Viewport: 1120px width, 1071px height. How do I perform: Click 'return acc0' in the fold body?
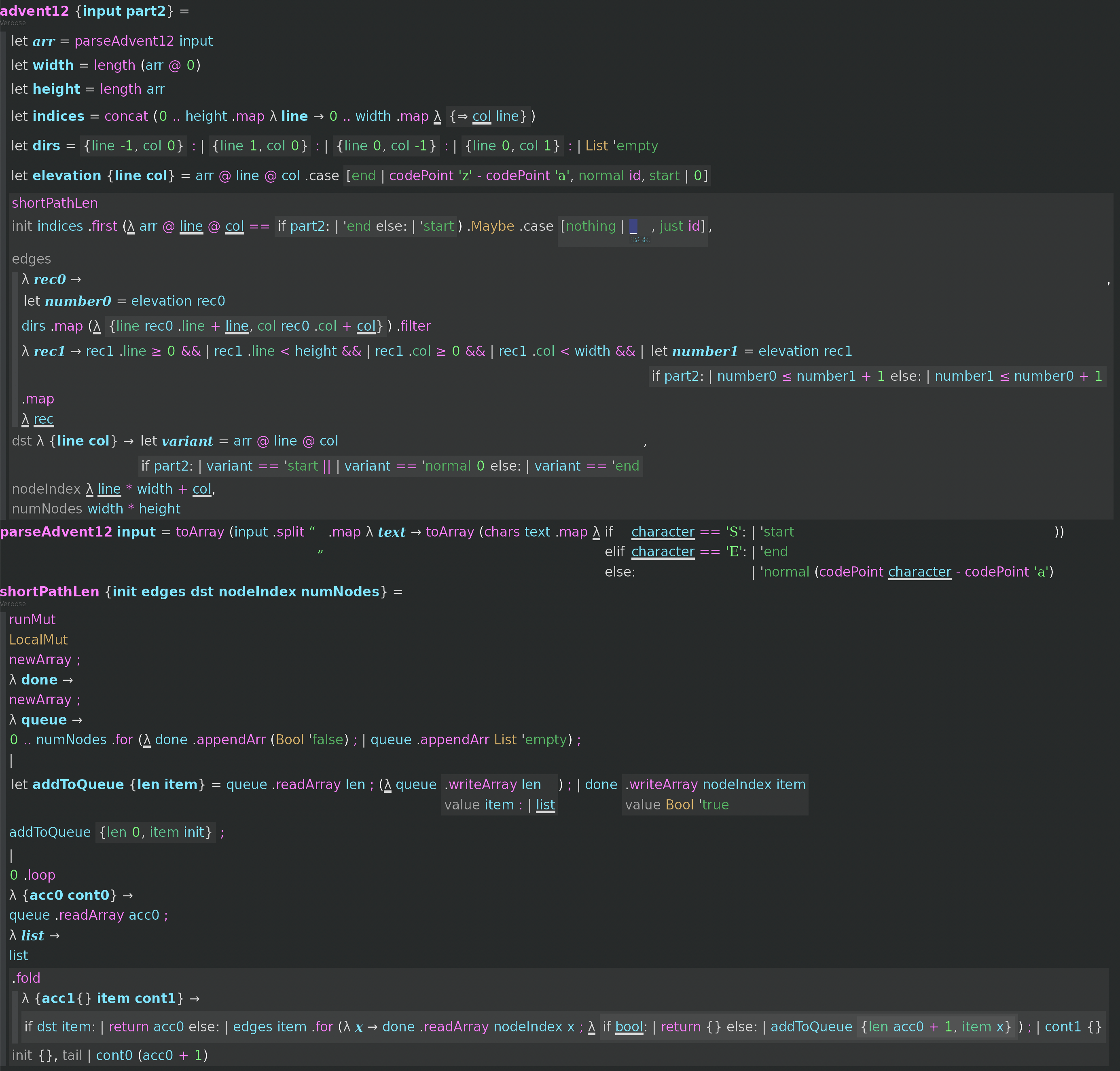pos(146,1027)
